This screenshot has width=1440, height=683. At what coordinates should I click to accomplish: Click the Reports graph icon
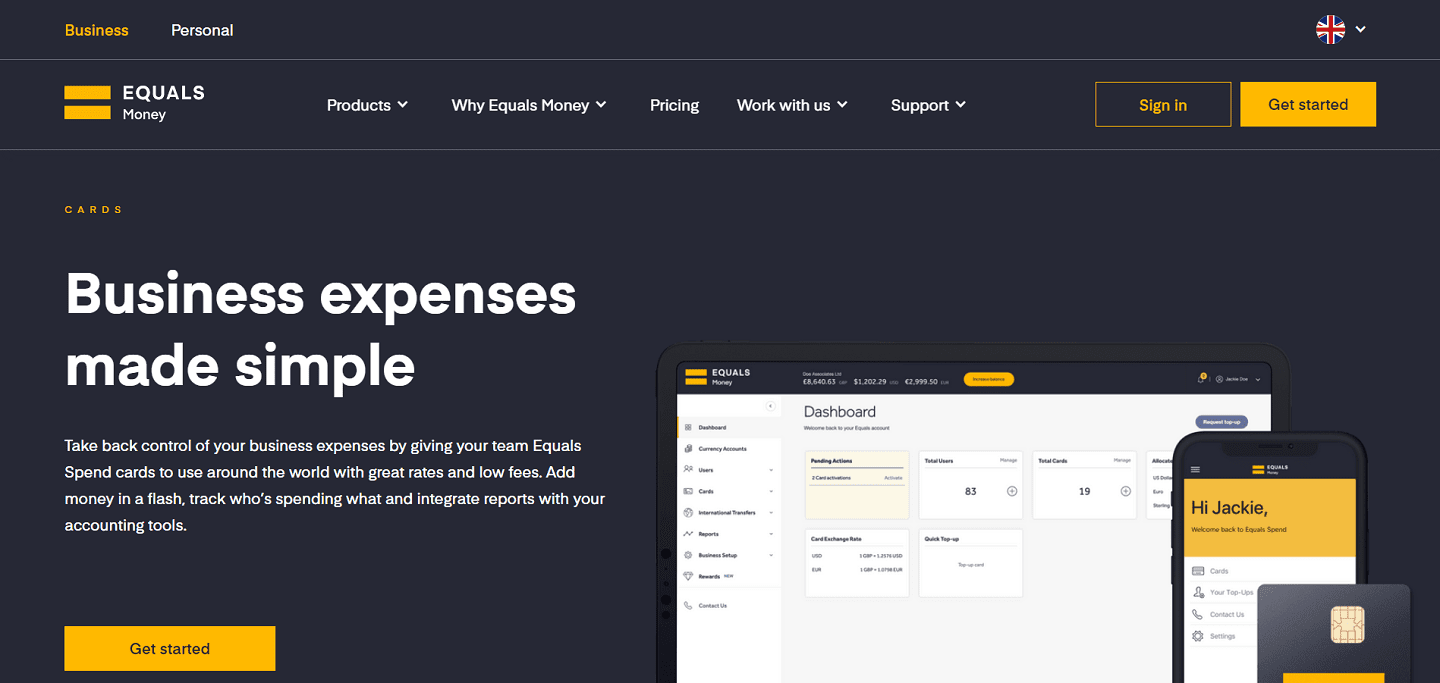pyautogui.click(x=688, y=534)
